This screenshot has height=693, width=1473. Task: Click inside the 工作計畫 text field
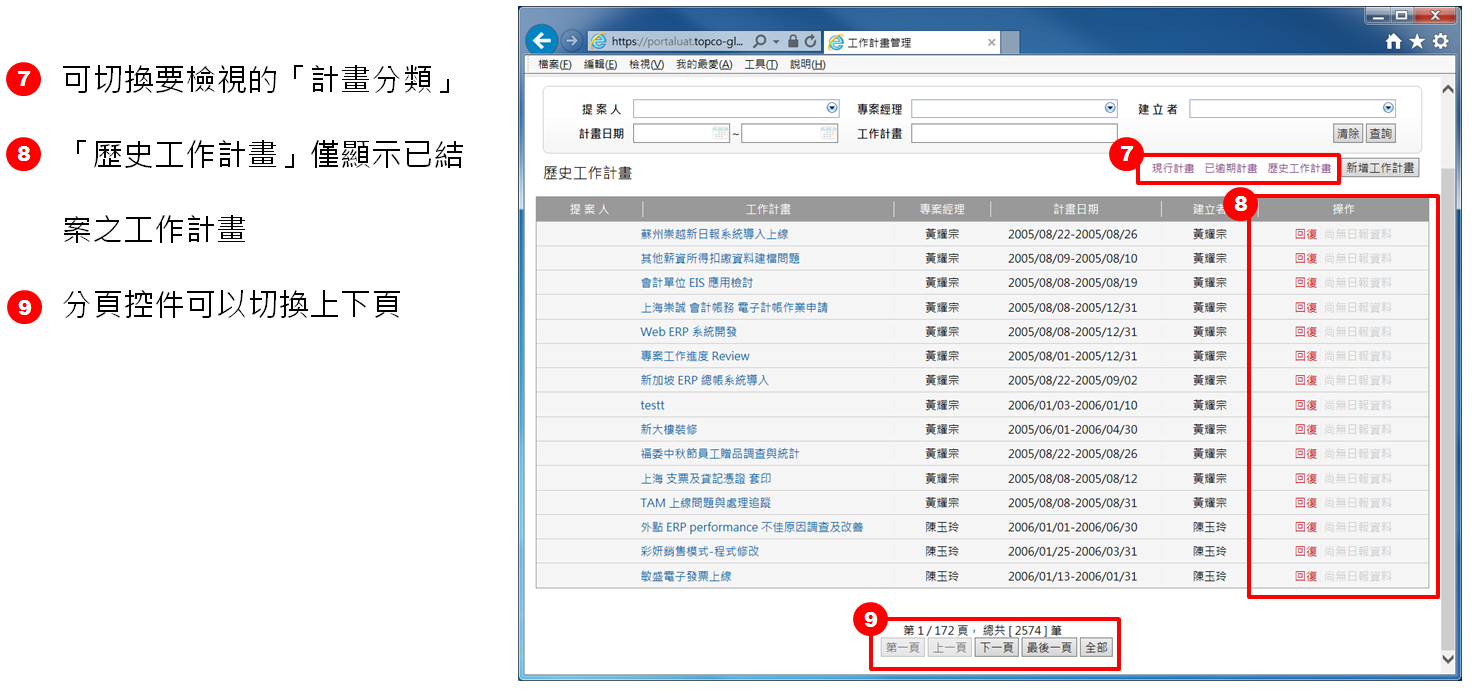1014,133
